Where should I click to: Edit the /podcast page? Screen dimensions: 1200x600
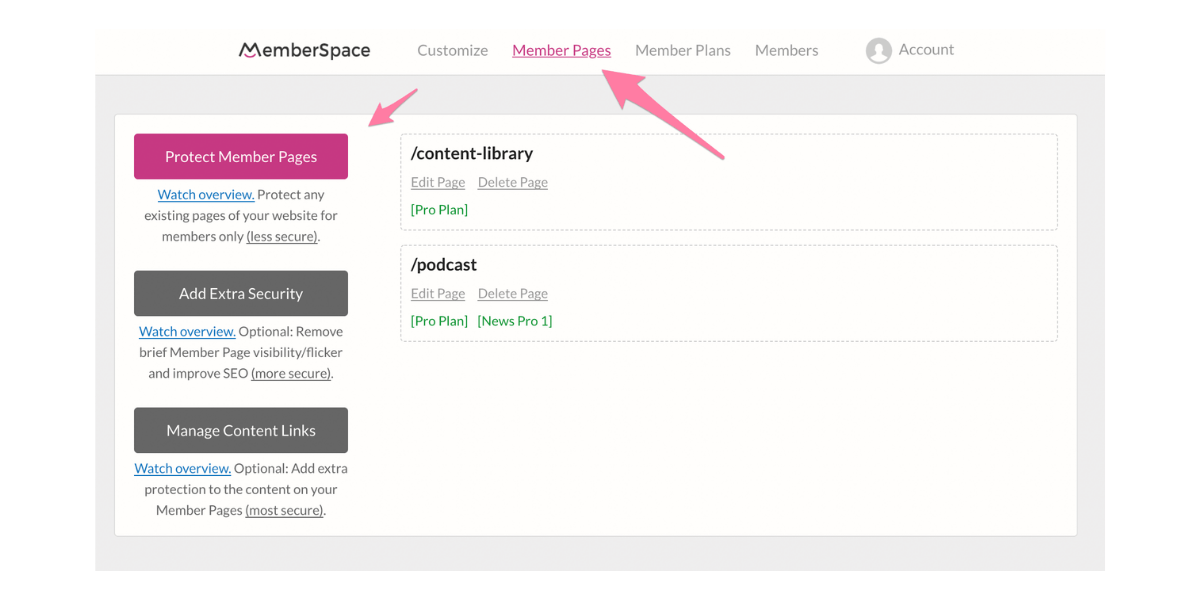[438, 294]
